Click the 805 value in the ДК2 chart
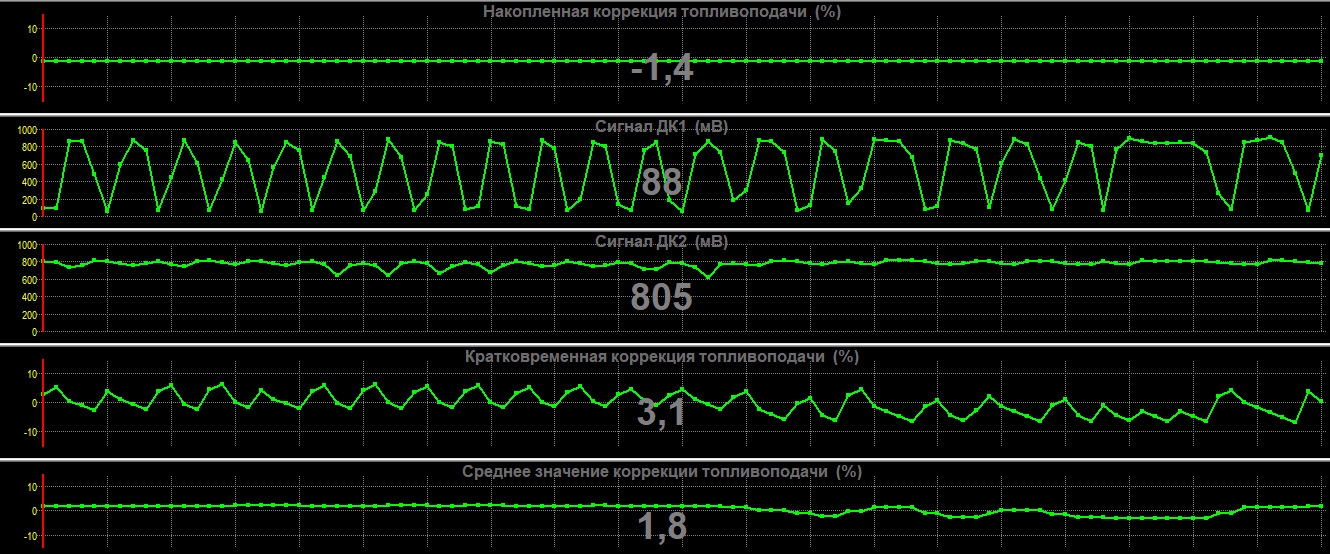Screen dimensions: 1330x554 point(662,298)
